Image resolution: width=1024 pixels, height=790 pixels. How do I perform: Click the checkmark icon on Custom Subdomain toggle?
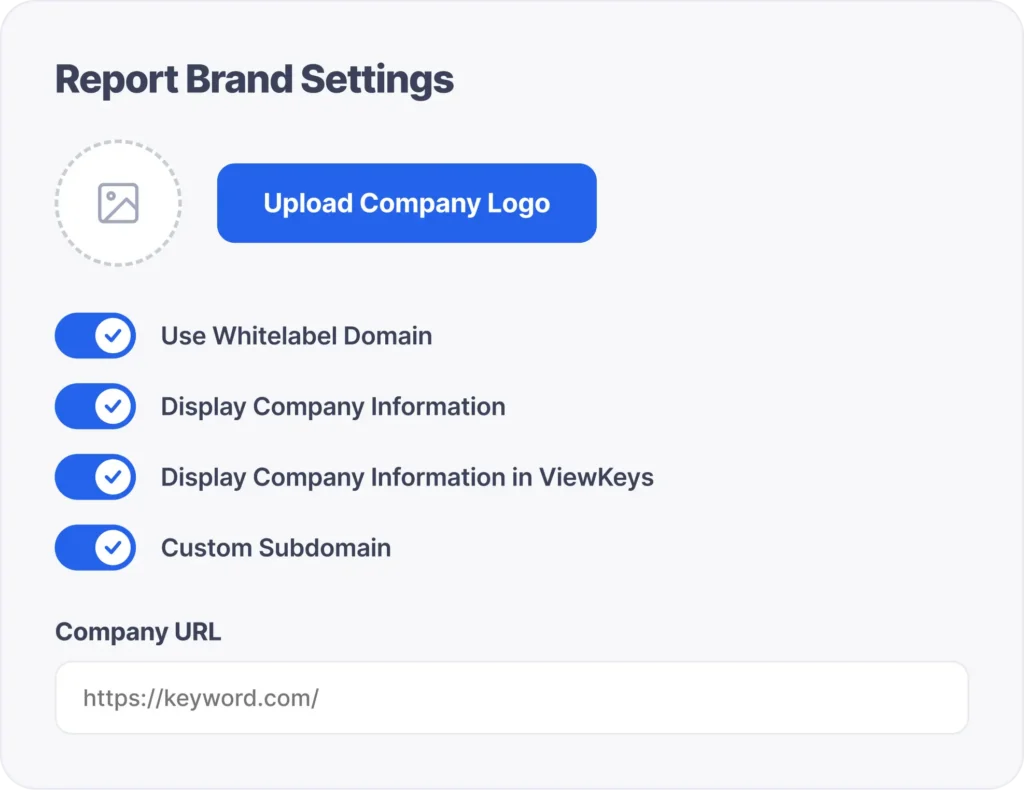click(113, 548)
